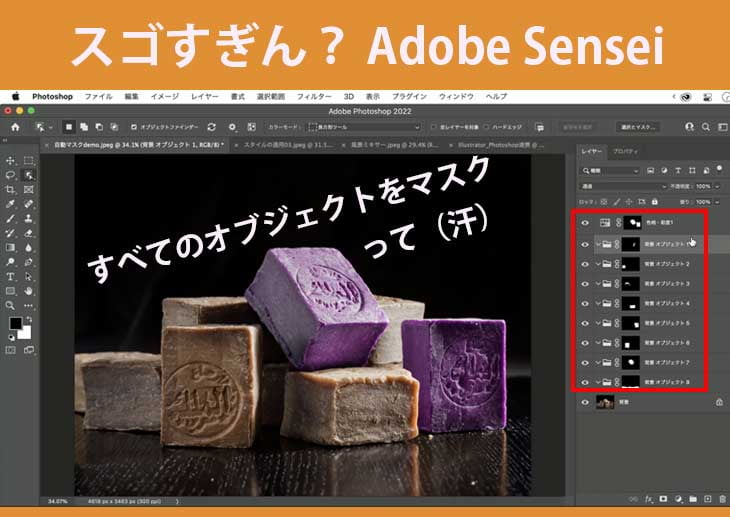Hide the 背景 オブジェクト 2 layer
This screenshot has width=730, height=517.
[x=585, y=264]
